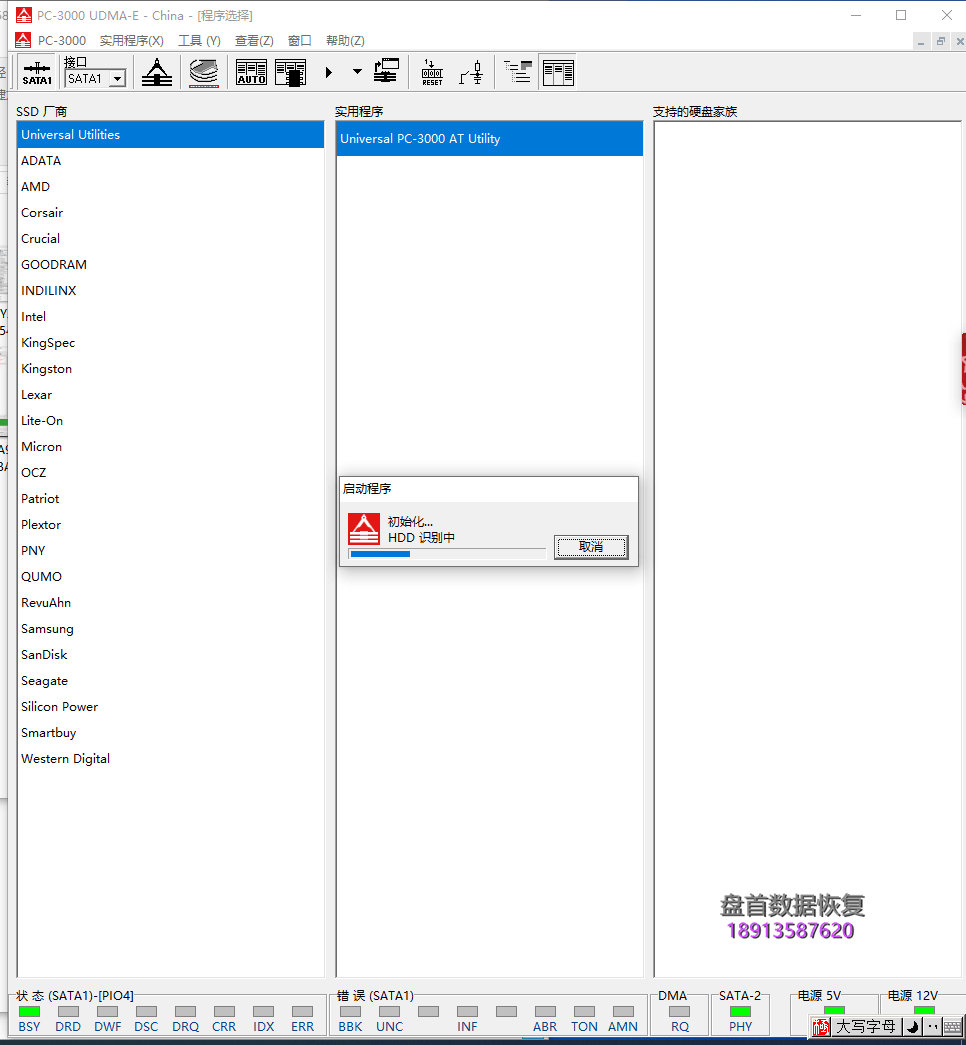Select KingSpec in SSD vendor list

tap(171, 343)
